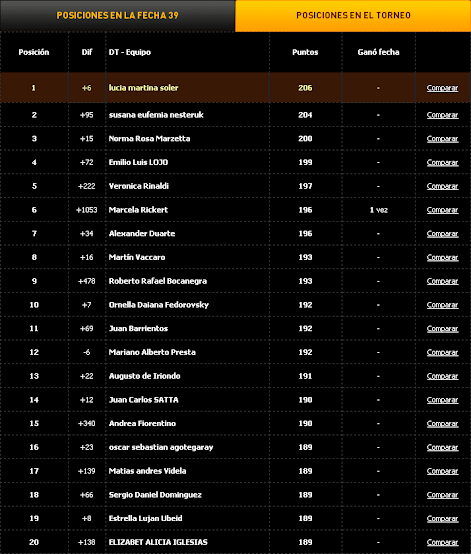Click the Posición column header

point(34,52)
